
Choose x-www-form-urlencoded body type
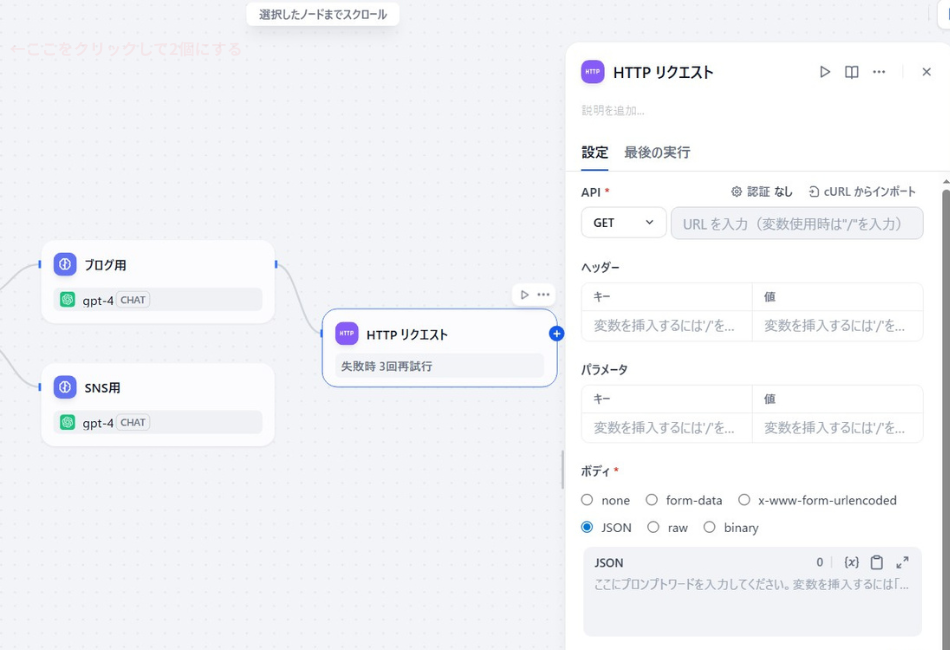click(x=744, y=500)
